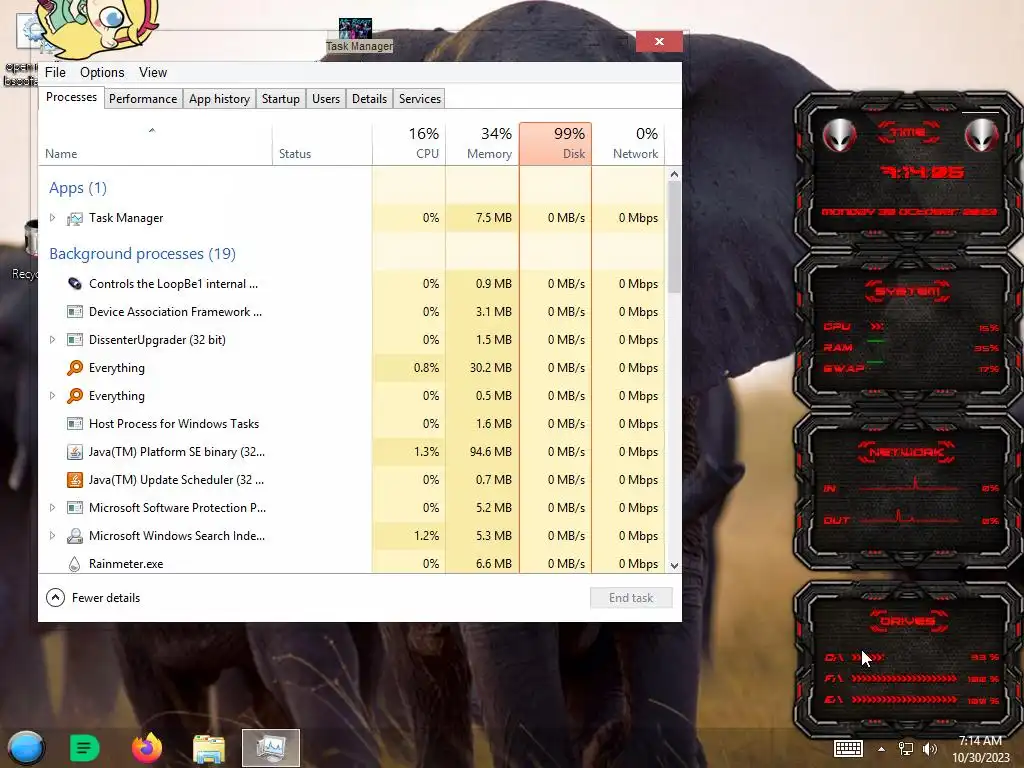Image resolution: width=1024 pixels, height=768 pixels.
Task: Launch Firefox from the taskbar
Action: (146, 748)
